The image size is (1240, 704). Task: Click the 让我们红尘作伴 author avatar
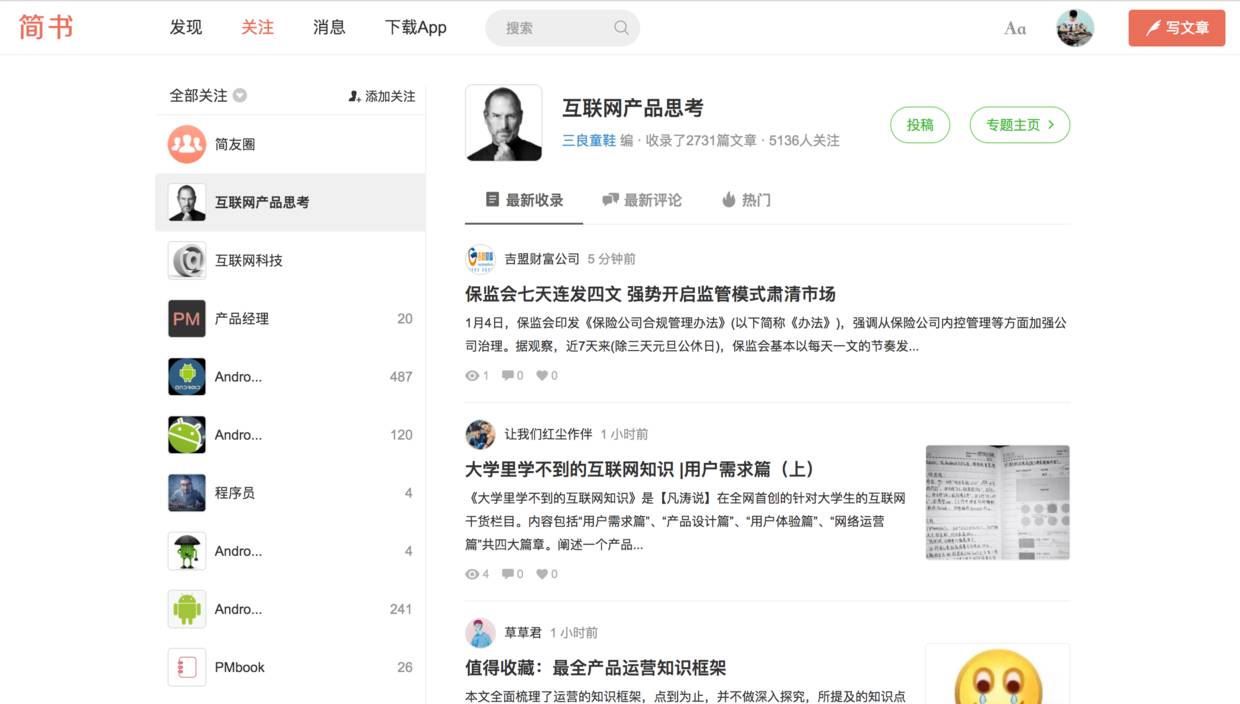(480, 434)
